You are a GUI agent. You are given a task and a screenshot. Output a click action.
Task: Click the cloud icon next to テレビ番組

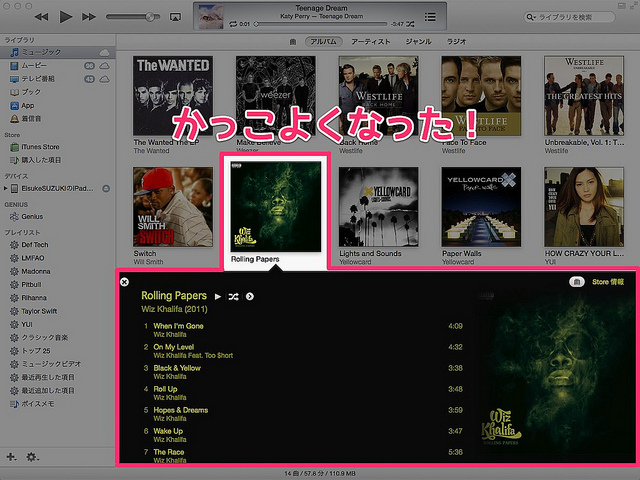[x=104, y=79]
